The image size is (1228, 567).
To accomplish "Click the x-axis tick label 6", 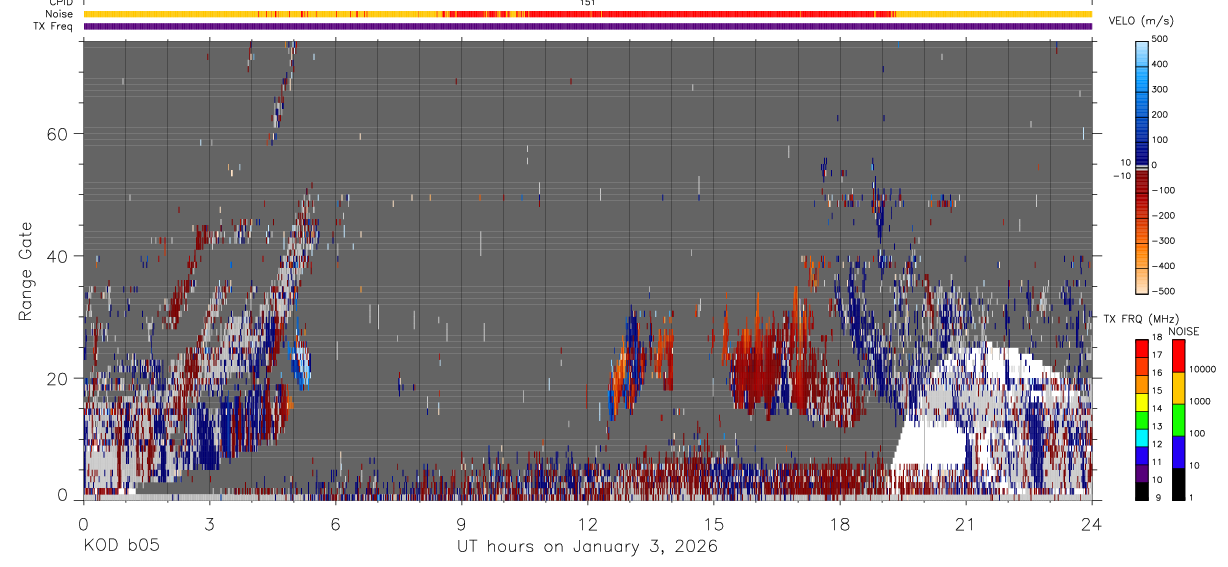I will pyautogui.click(x=335, y=524).
